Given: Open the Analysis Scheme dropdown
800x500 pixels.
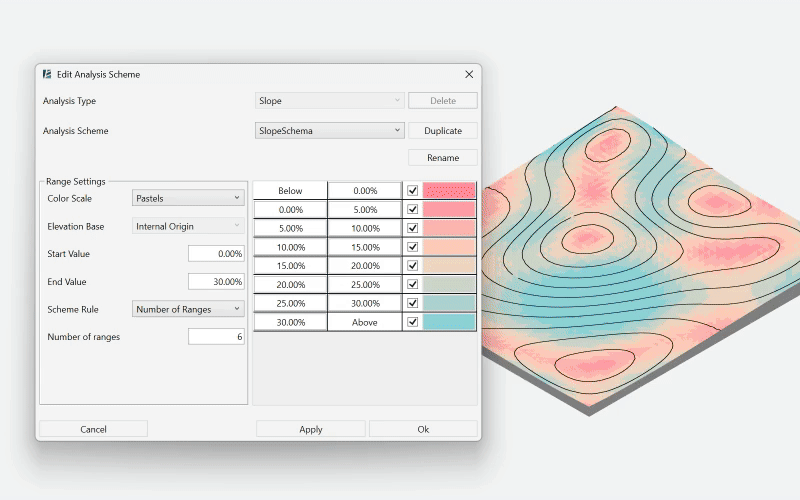Looking at the screenshot, I should [x=329, y=130].
